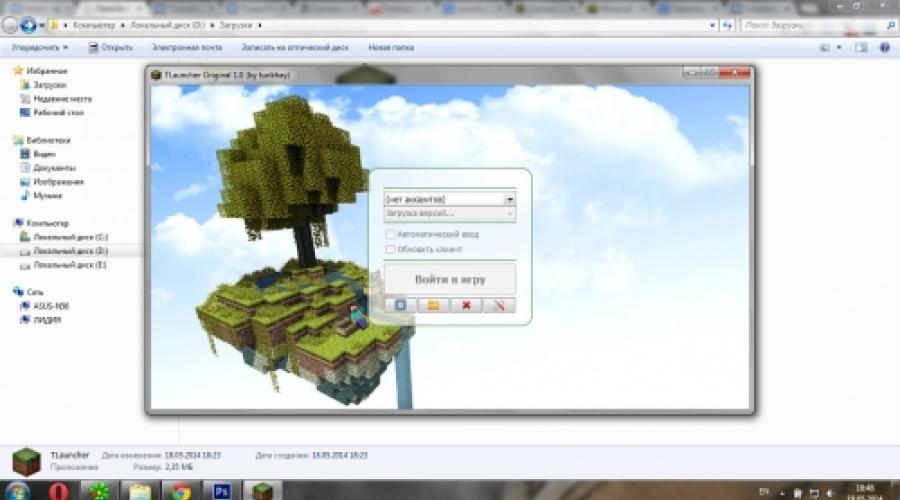Viewport: 900px width, 500px height.
Task: Show hidden tray icons arrow
Action: [x=782, y=493]
